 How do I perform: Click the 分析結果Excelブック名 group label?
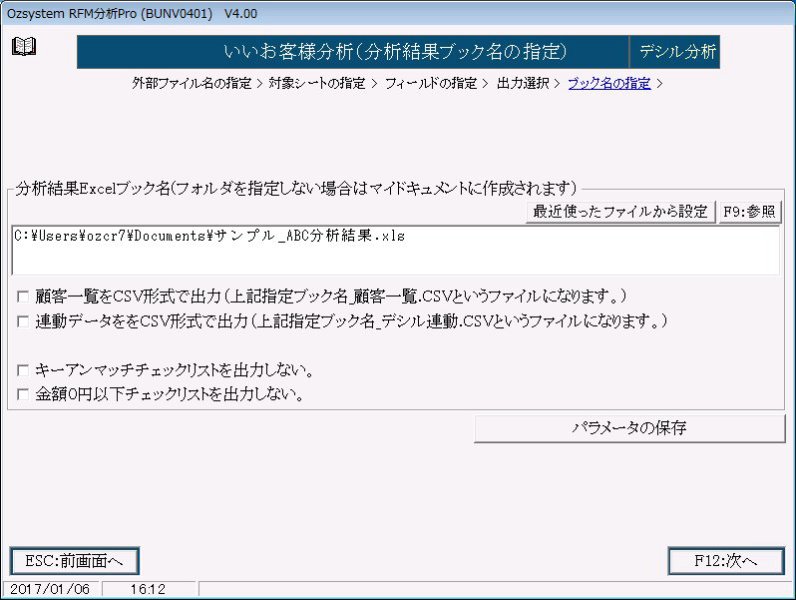click(x=296, y=189)
